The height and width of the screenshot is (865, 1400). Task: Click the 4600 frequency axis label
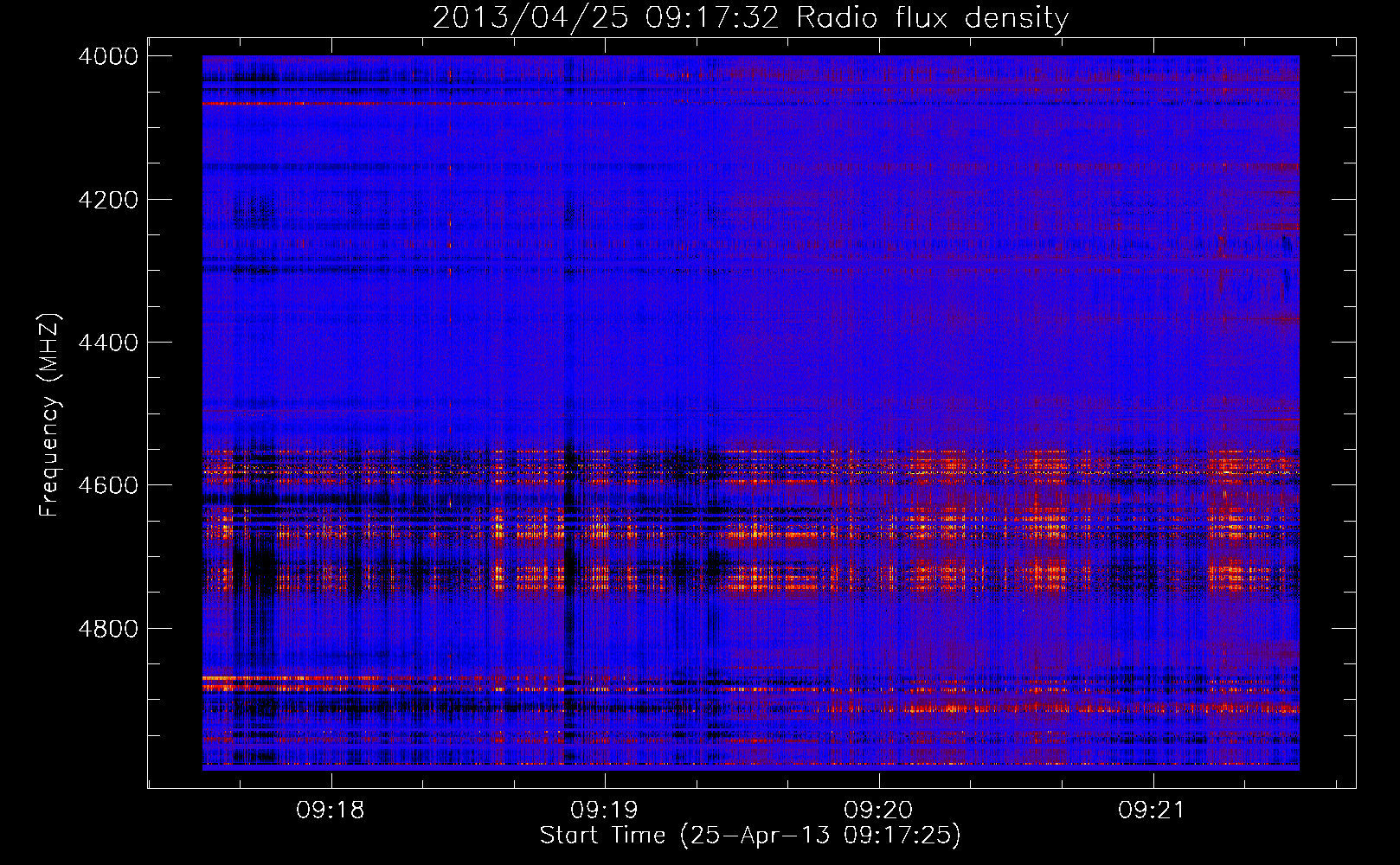(108, 485)
